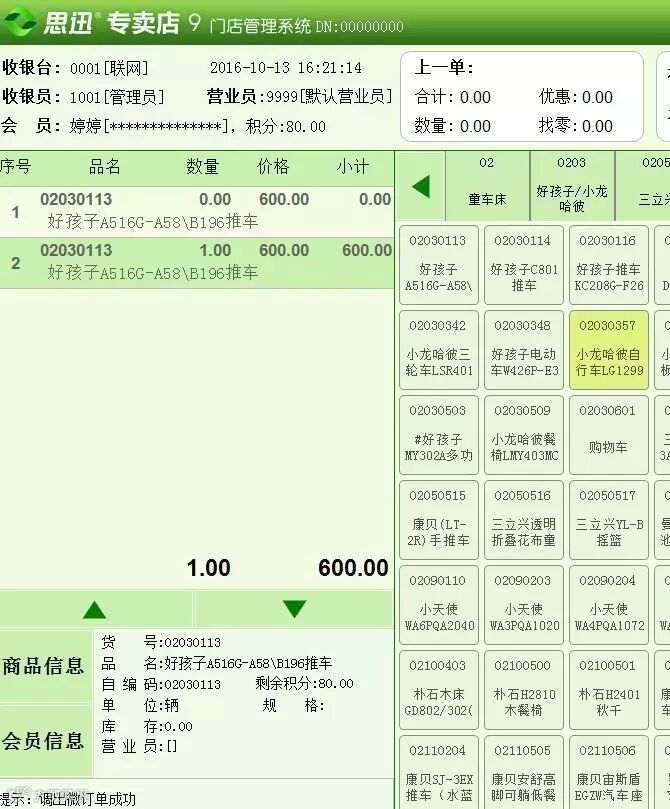Click the 收银员: 1001[管理员] text
670x809 pixels.
(83, 96)
